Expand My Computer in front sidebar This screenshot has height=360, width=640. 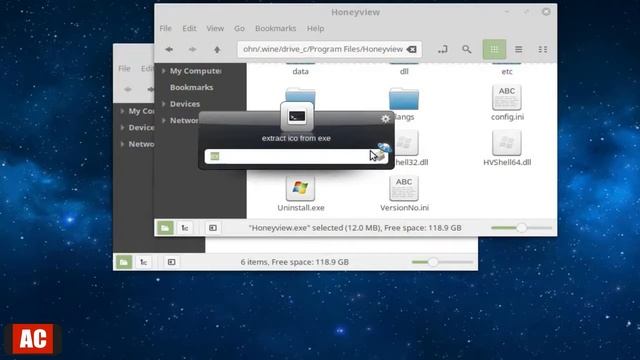[163, 71]
